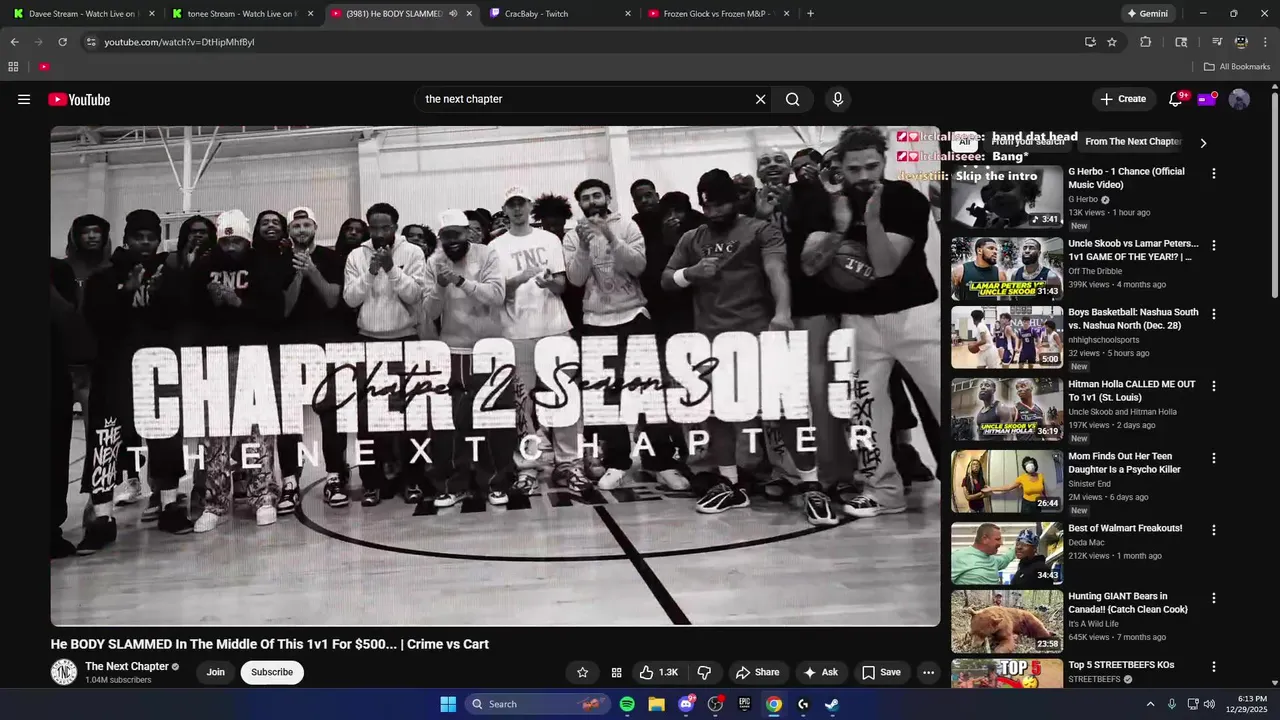Share the video
The image size is (1280, 720).
[x=757, y=672]
